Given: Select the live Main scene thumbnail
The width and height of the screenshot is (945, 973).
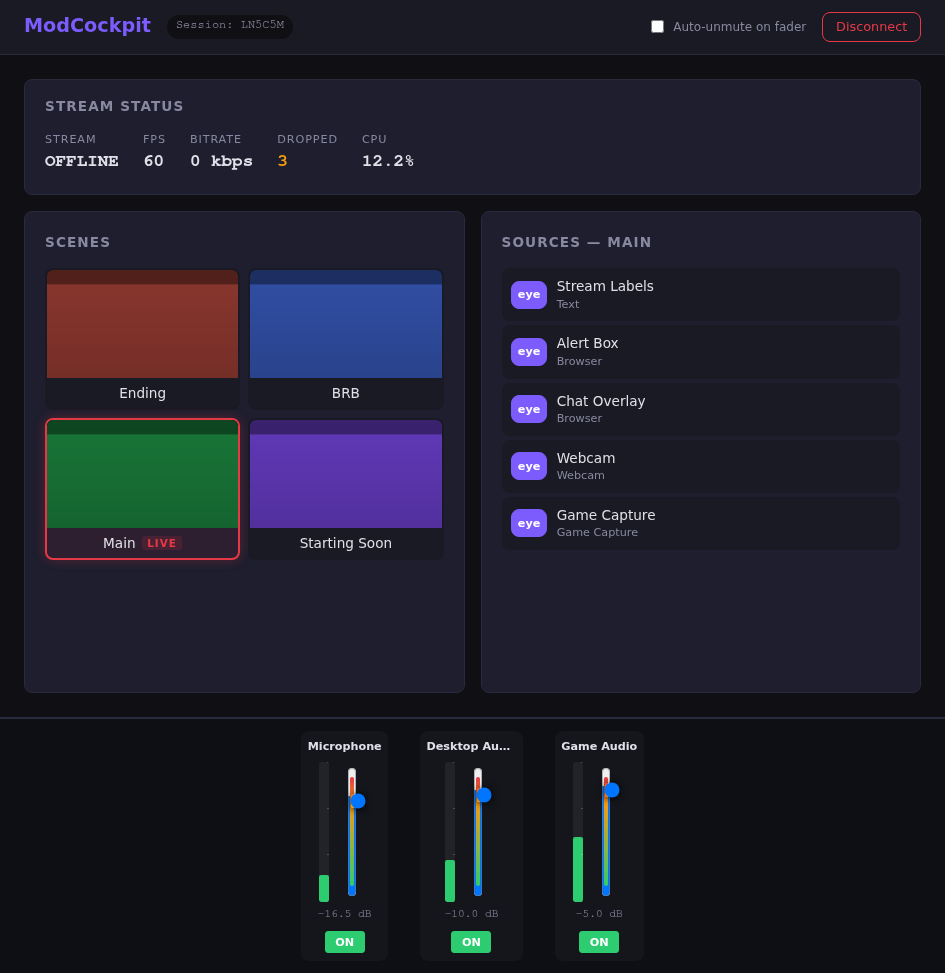Looking at the screenshot, I should coord(142,488).
